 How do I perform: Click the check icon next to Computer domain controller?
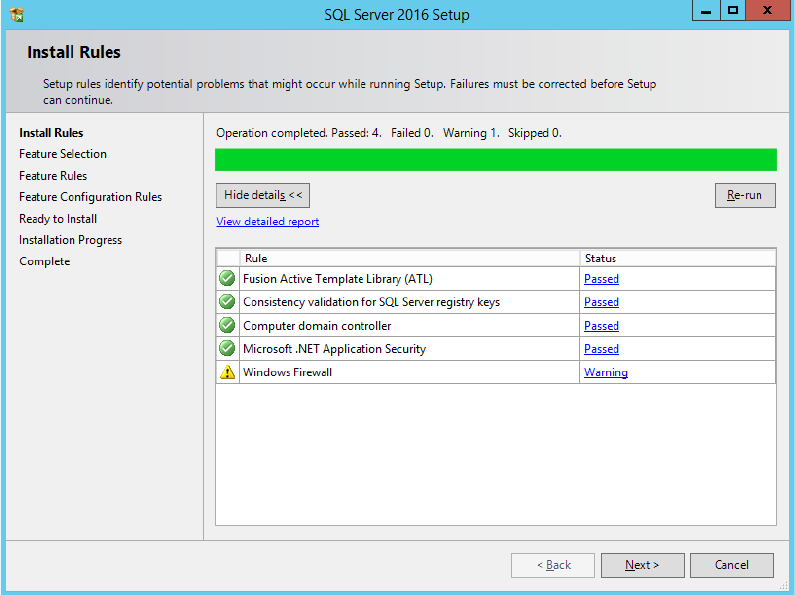(227, 325)
